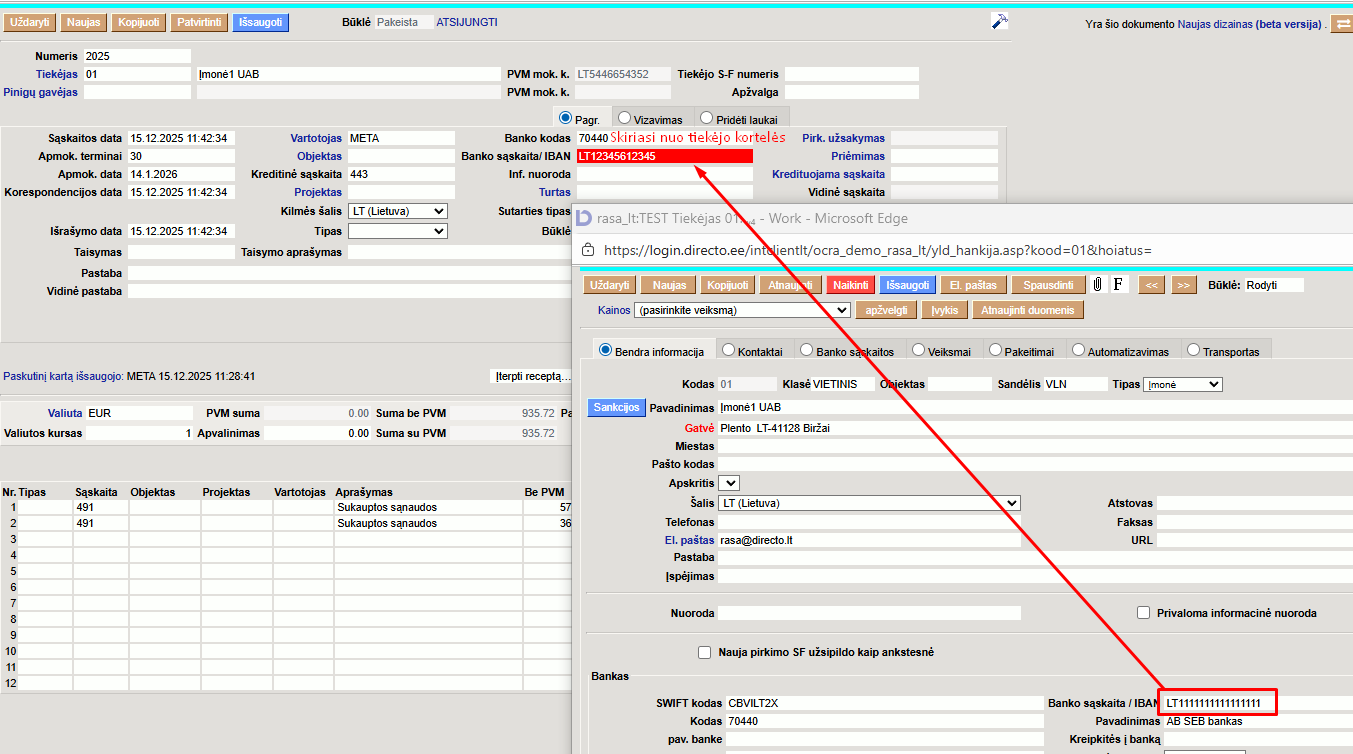The image size is (1353, 754).
Task: Enable Privaloma informacinė nuoroda checkbox
Action: coord(1143,613)
